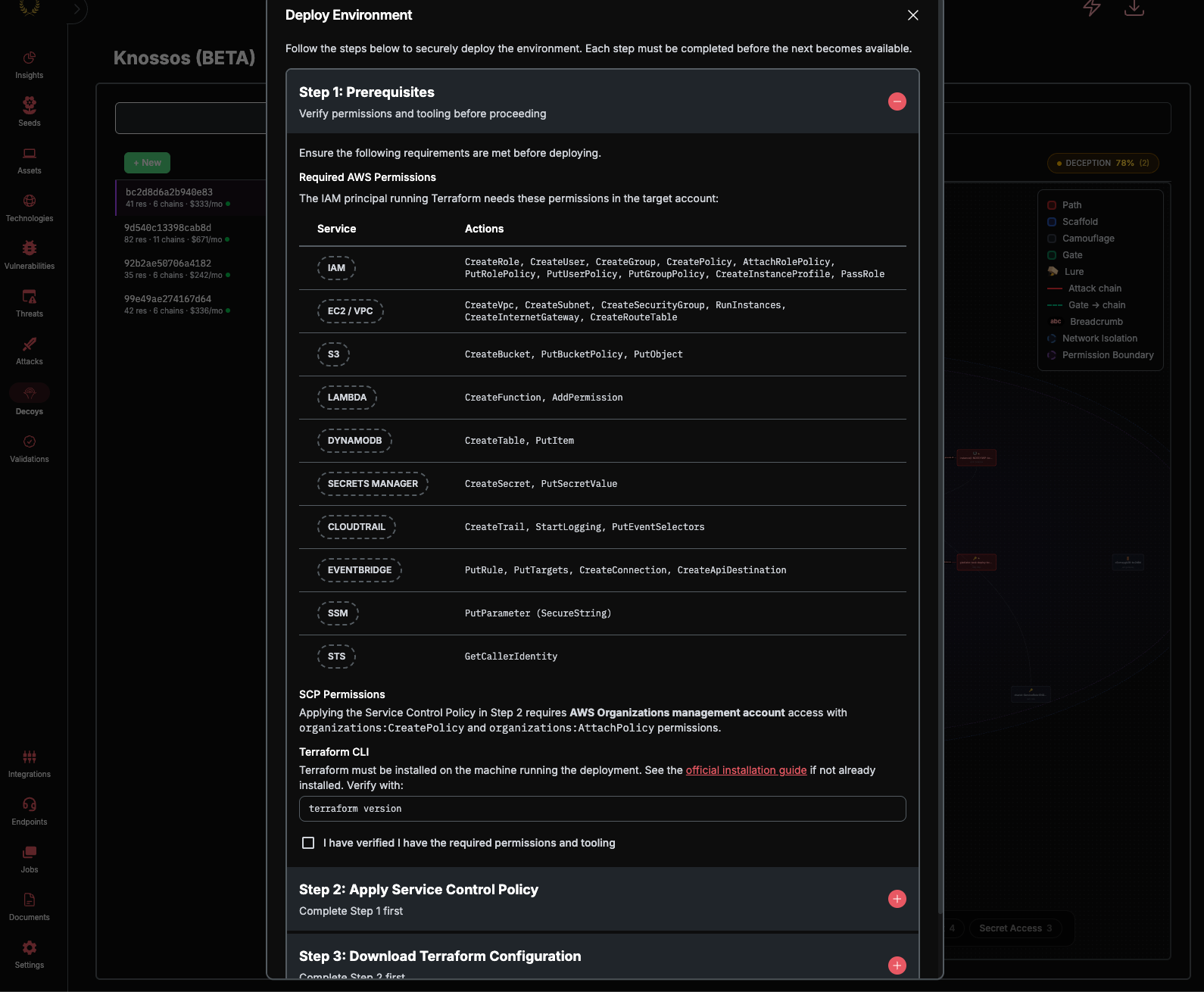Select the Decoys sidebar icon
The height and width of the screenshot is (992, 1204).
click(30, 393)
